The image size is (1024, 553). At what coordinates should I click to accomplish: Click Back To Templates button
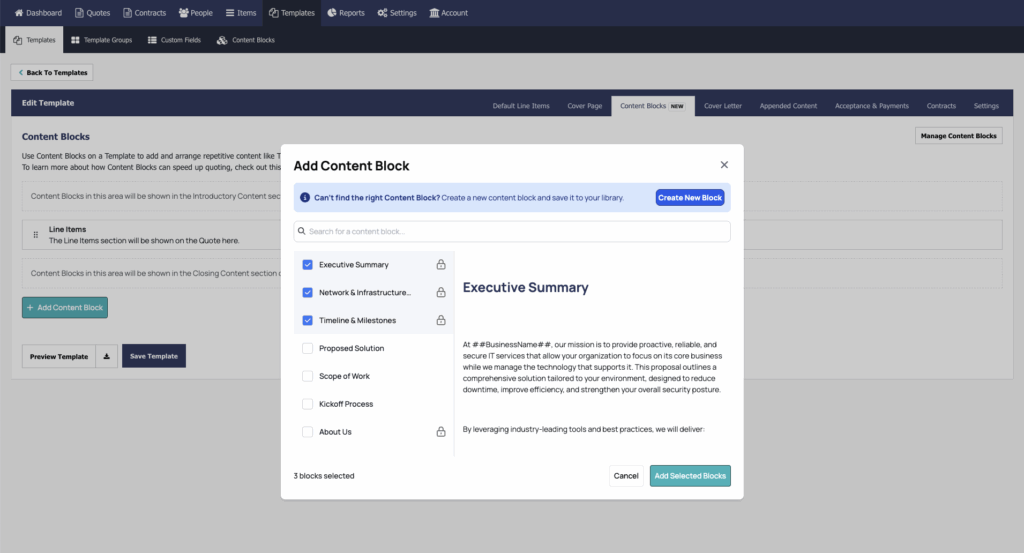(52, 73)
